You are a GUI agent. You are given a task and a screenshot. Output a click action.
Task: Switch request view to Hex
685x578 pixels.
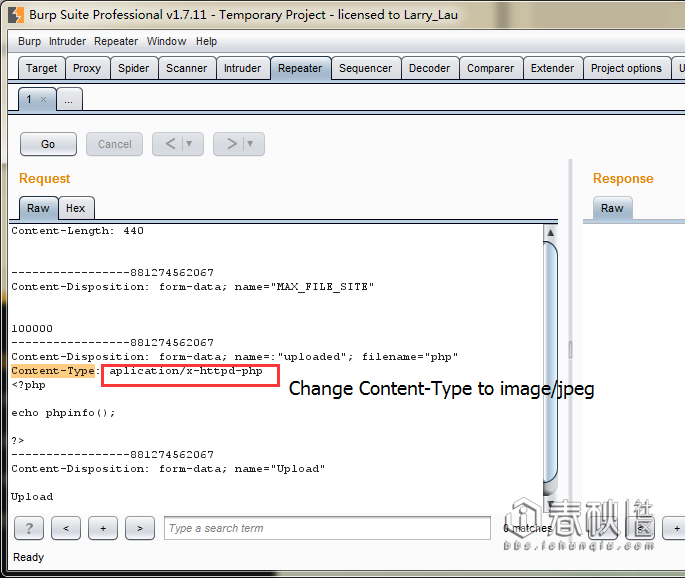(x=76, y=208)
